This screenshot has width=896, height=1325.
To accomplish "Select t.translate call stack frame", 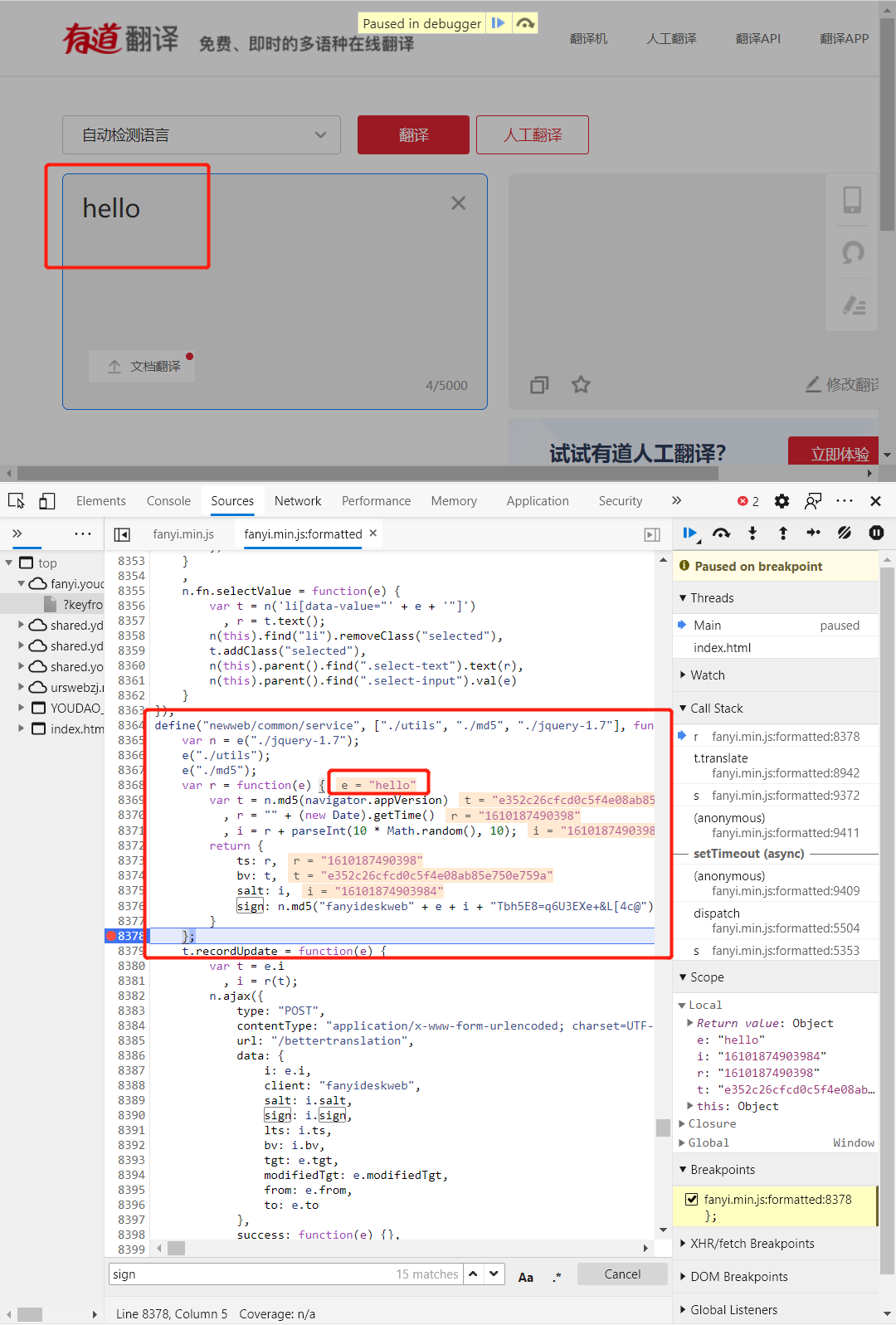I will (x=776, y=765).
